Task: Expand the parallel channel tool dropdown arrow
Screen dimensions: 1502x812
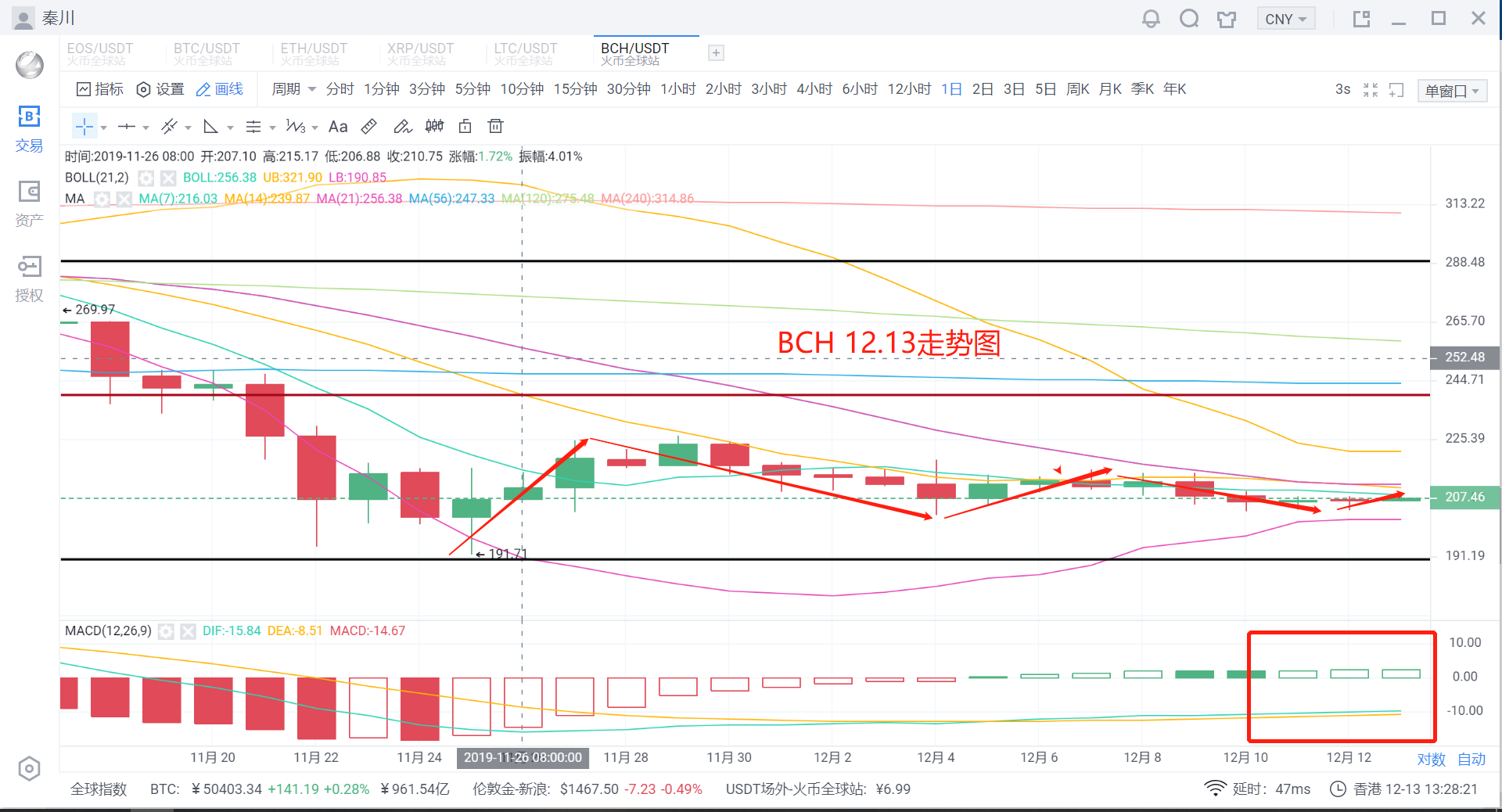Action: click(x=188, y=128)
